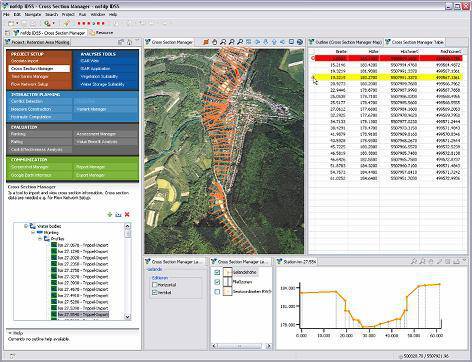This screenshot has width=472, height=362.
Task: Open Water Storage Suitability tool
Action: pos(102,84)
